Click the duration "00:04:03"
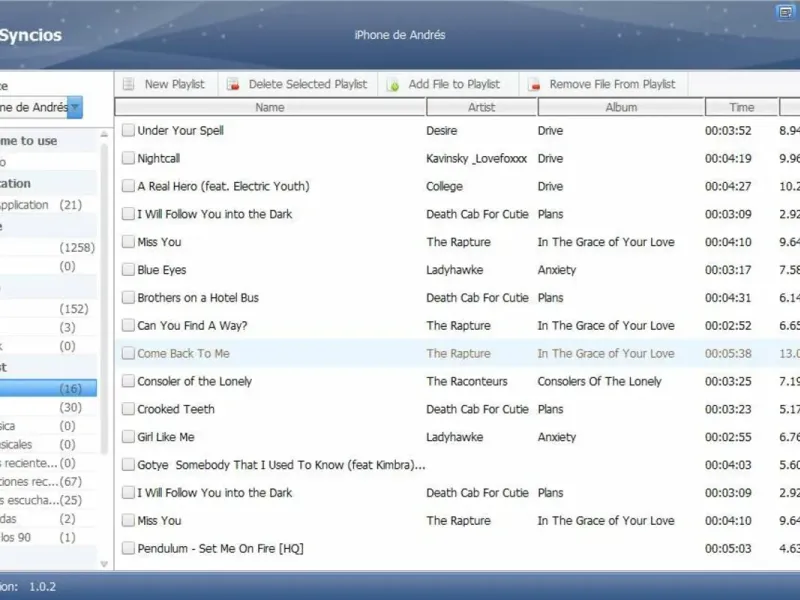Image resolution: width=800 pixels, height=600 pixels. (x=728, y=465)
